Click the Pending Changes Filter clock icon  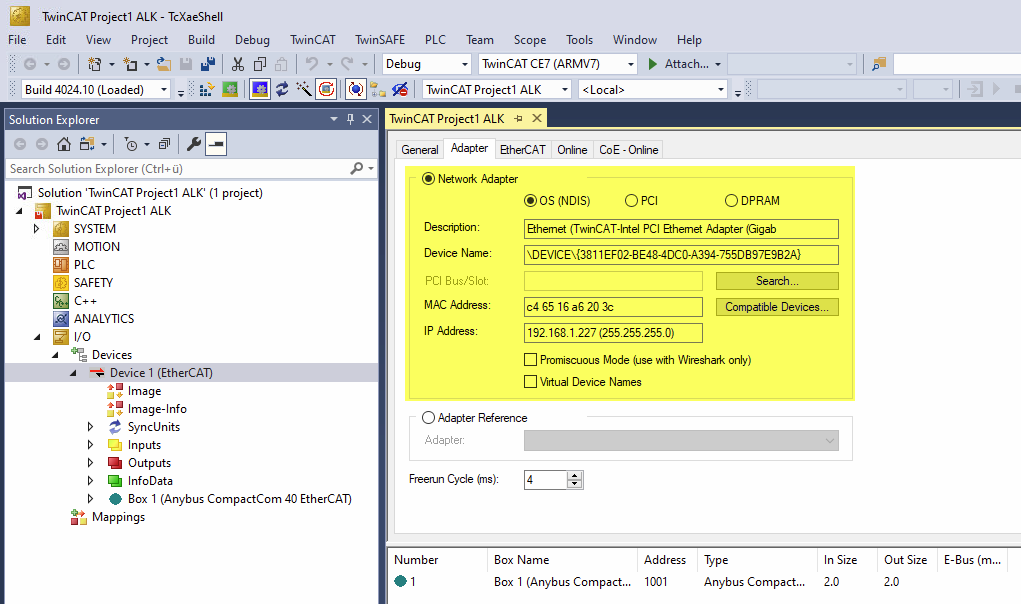(131, 144)
